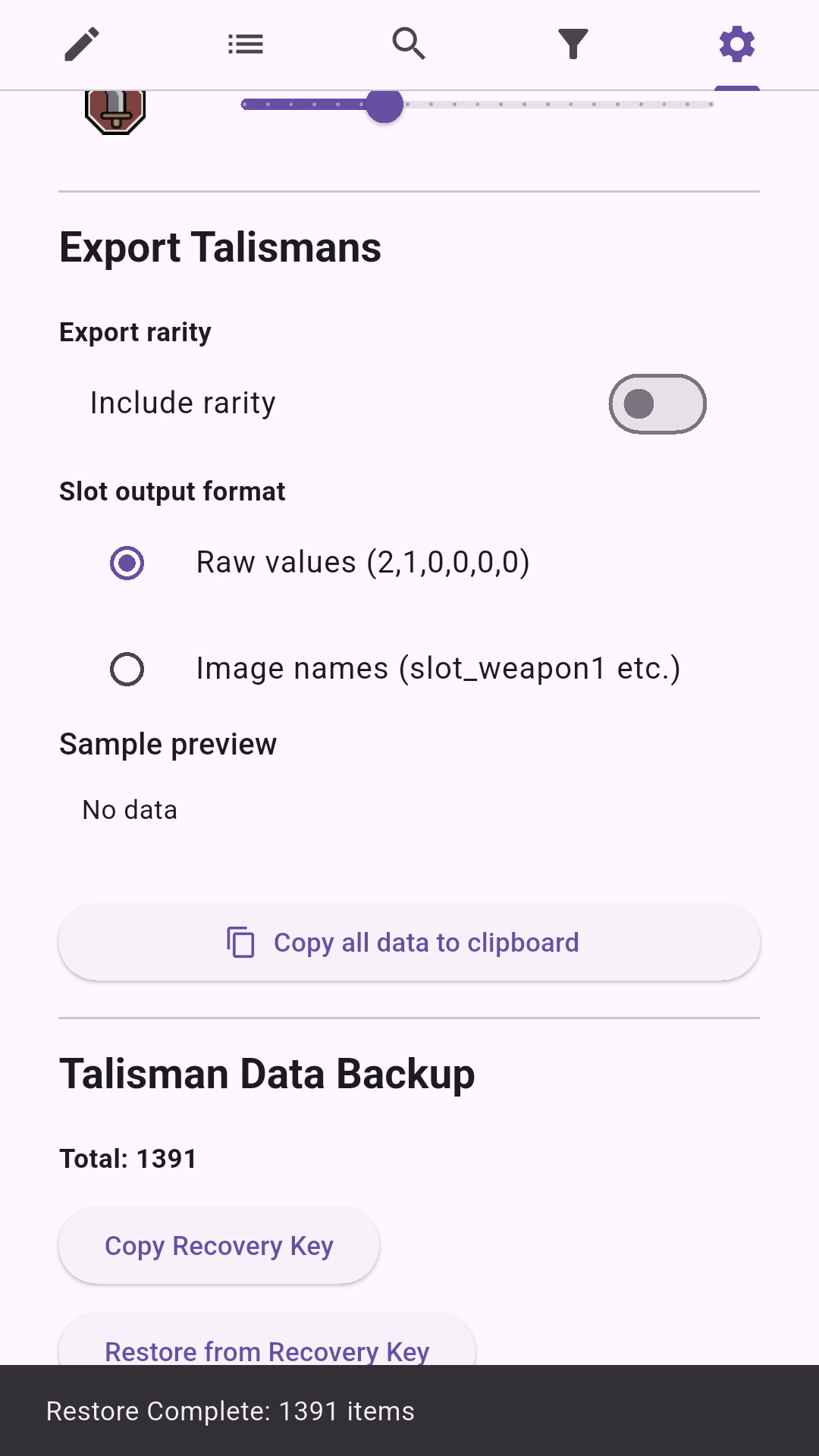This screenshot has width=819, height=1456.
Task: Click the sword shield weapon icon
Action: point(115,111)
